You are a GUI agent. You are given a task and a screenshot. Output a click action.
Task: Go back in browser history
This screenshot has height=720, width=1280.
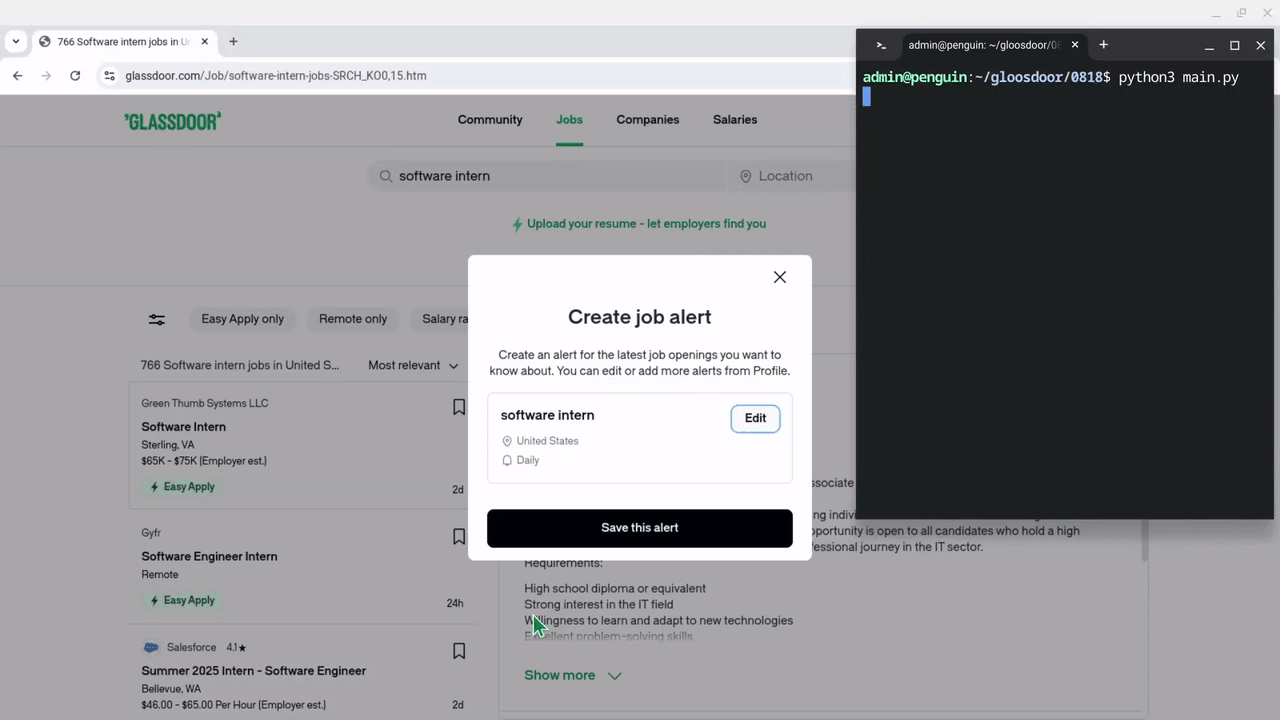coord(18,76)
